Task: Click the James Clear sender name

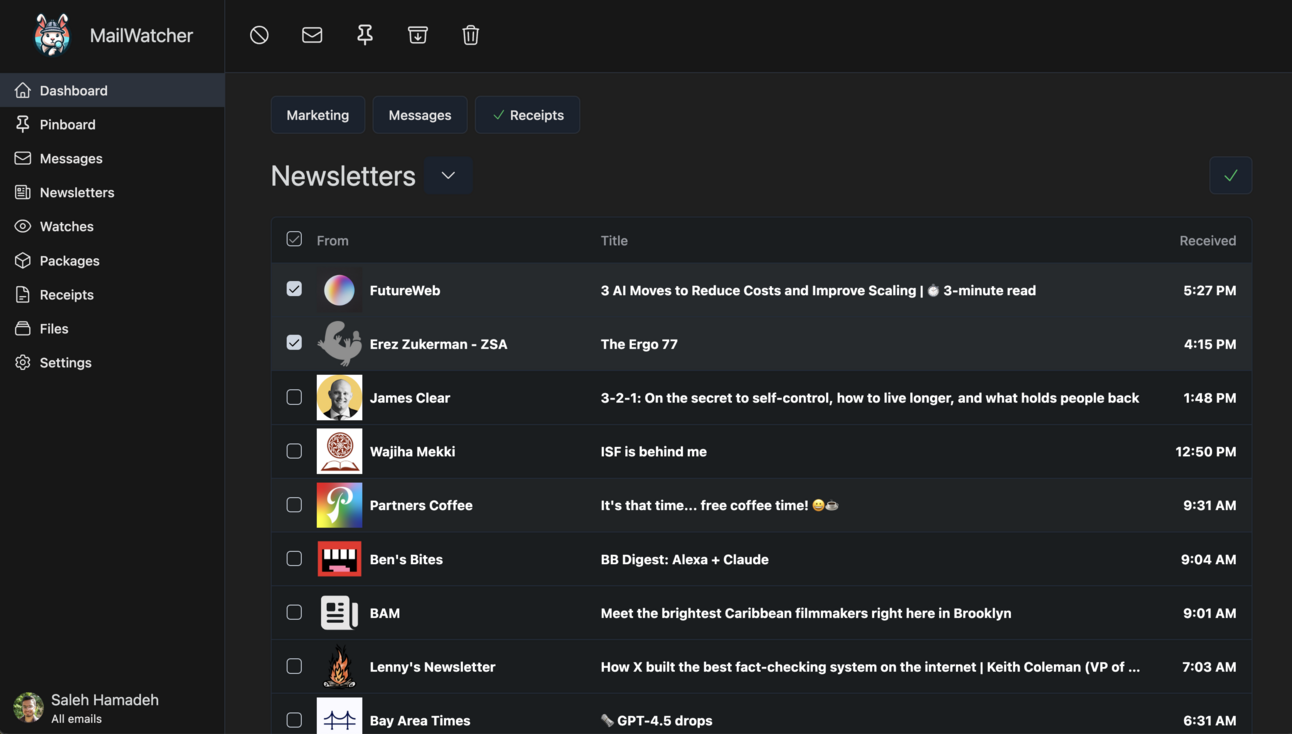Action: tap(410, 398)
